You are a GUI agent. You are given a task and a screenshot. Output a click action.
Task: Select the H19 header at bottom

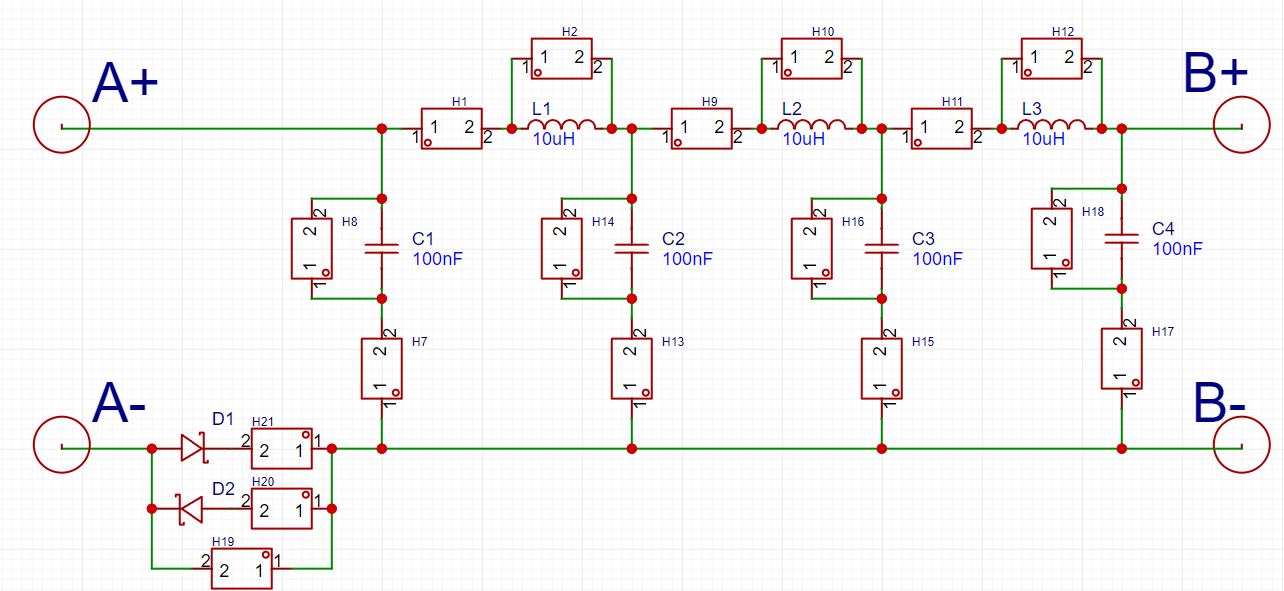241,568
